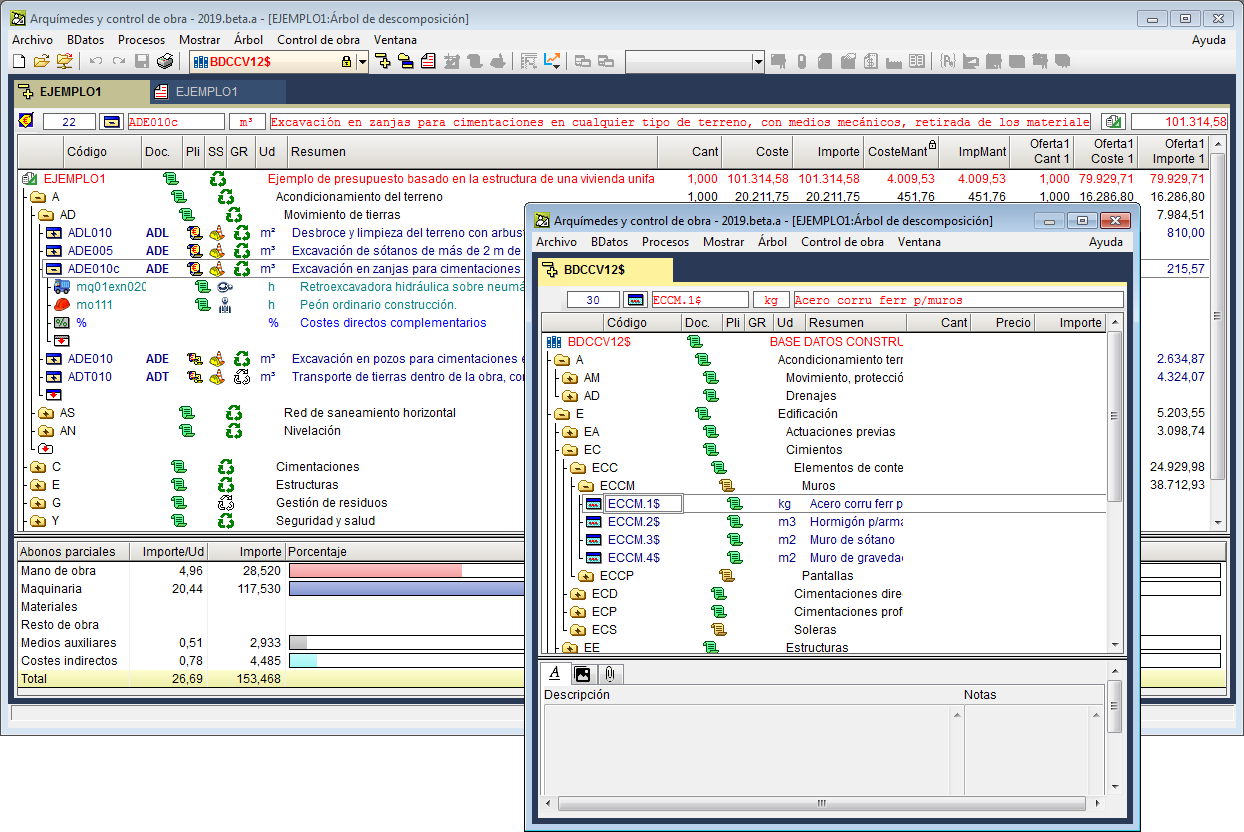This screenshot has width=1244, height=832.
Task: Click the Maquinaria percentage bar
Action: pos(406,589)
